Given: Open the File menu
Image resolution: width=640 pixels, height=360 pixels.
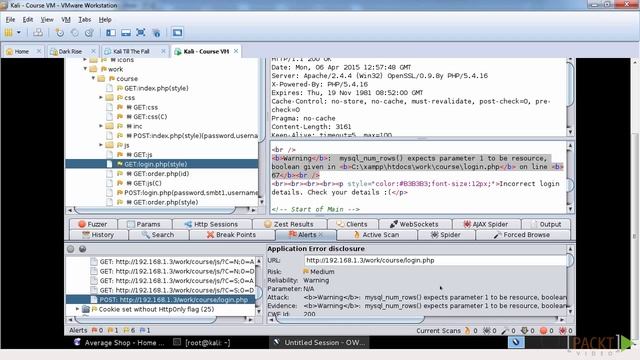Looking at the screenshot, I should click(10, 20).
